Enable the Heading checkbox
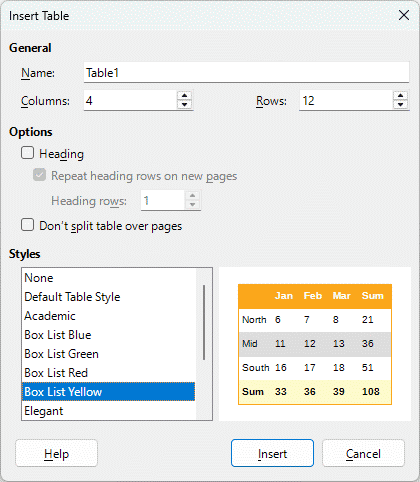420x482 pixels. click(28, 153)
